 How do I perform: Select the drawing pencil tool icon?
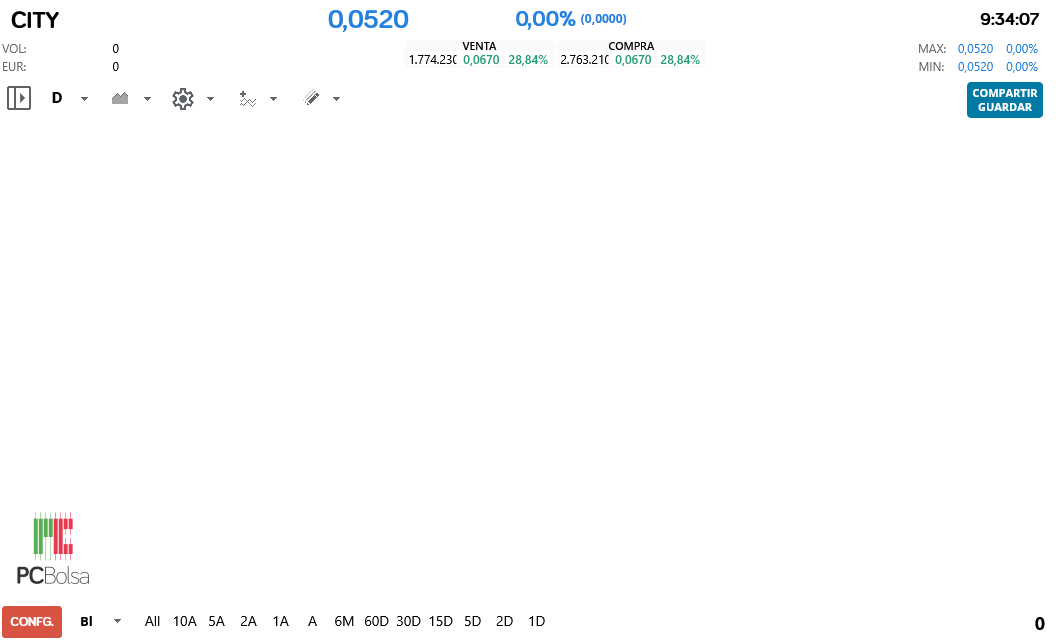[311, 98]
